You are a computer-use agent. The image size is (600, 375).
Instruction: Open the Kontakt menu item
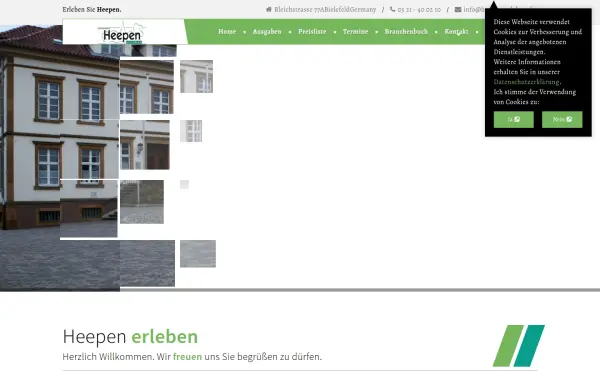[456, 32]
